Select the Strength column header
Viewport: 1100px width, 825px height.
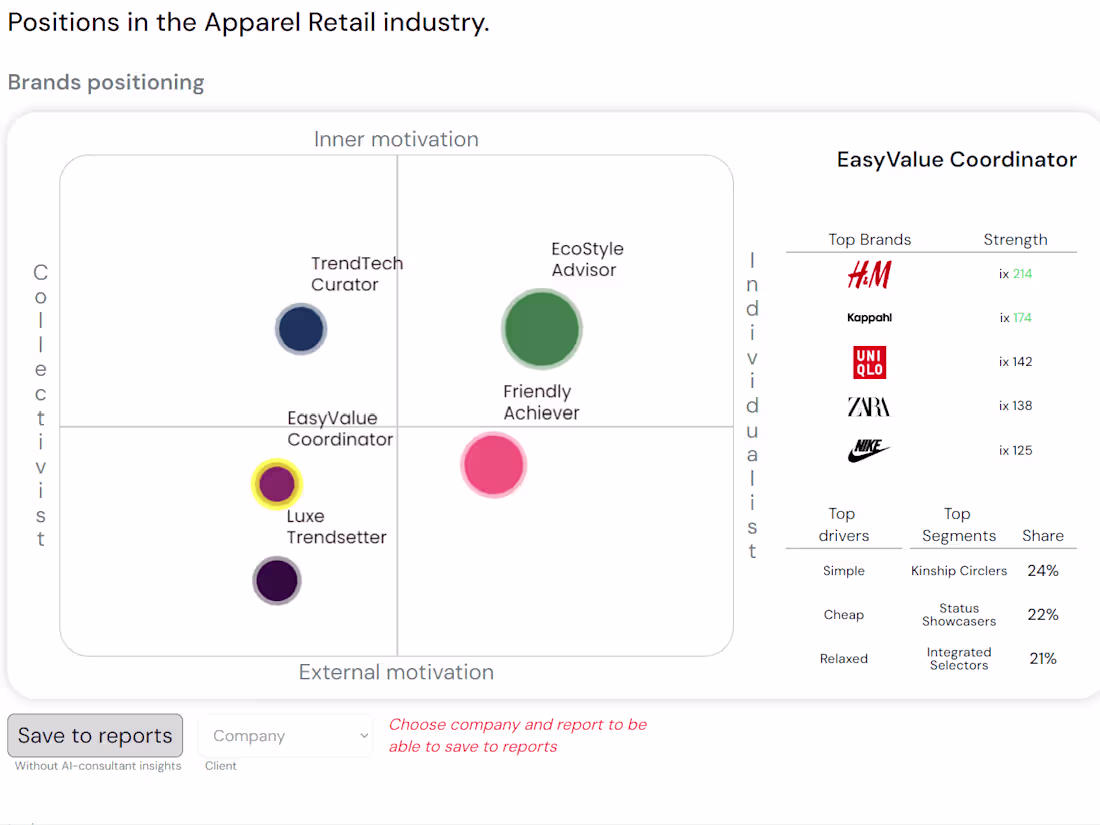[1015, 239]
